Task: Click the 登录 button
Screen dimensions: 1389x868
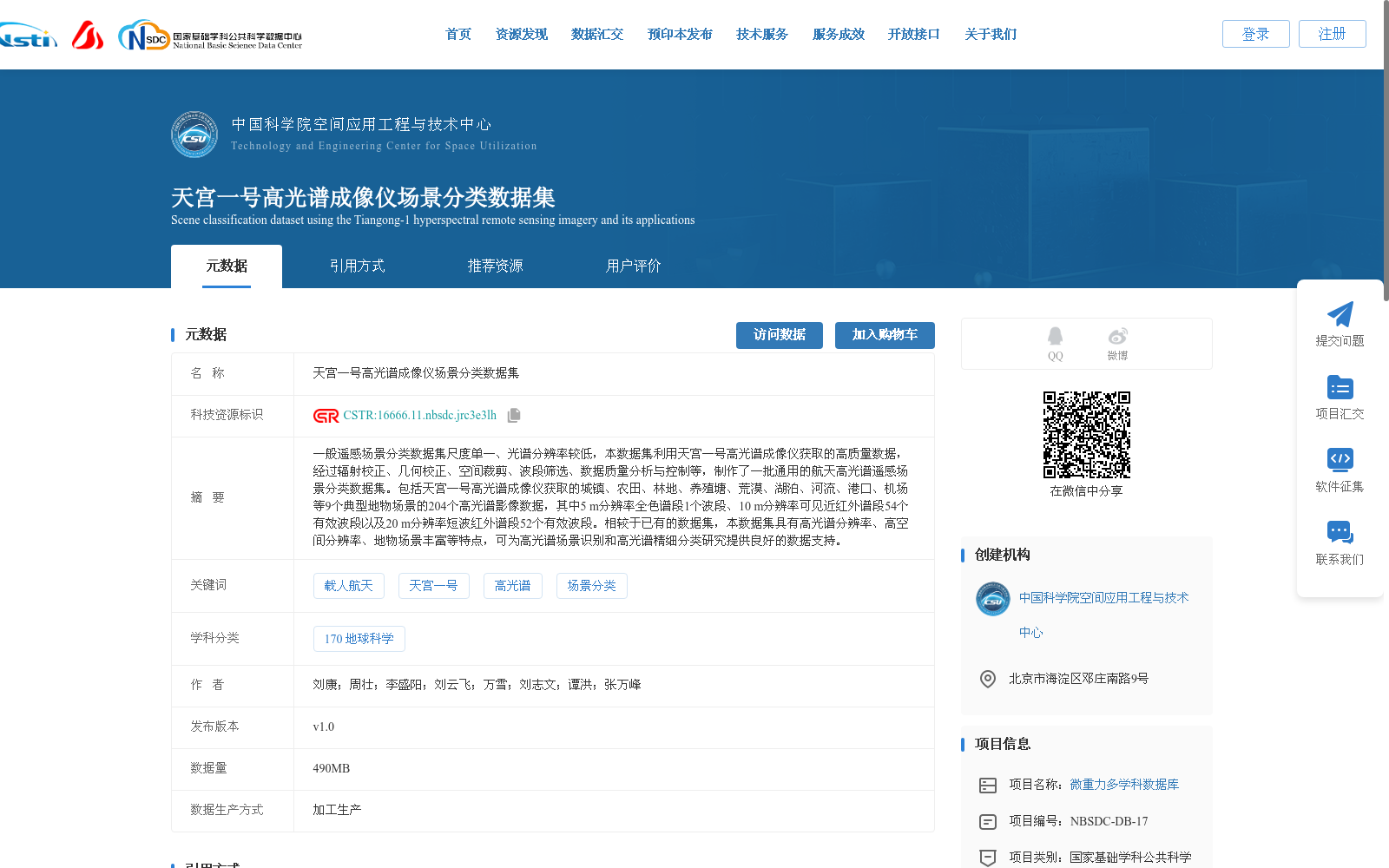Action: tap(1256, 34)
